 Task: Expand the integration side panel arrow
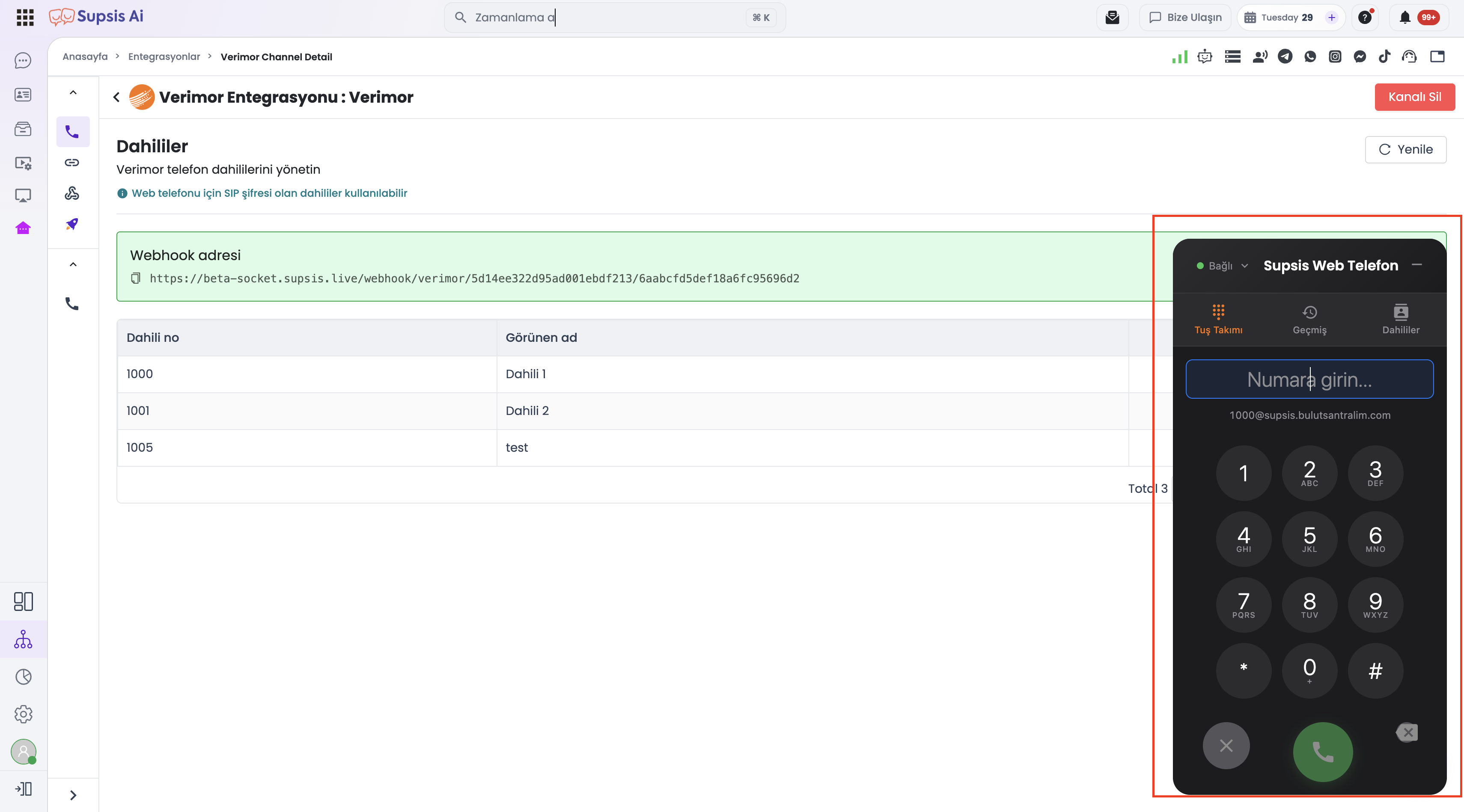pyautogui.click(x=73, y=795)
